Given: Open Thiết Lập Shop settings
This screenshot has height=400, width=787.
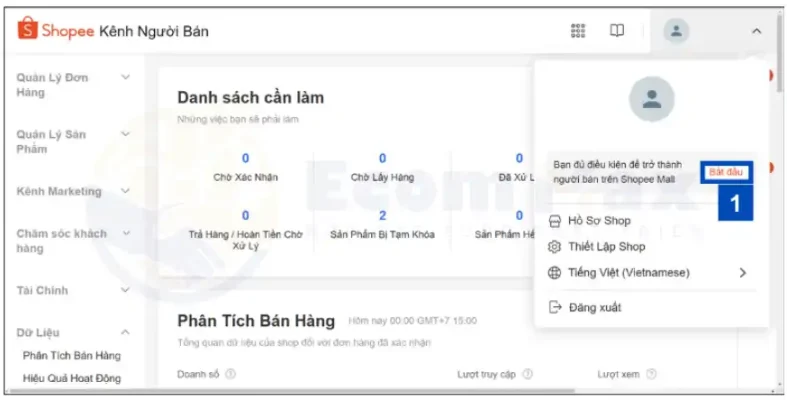Looking at the screenshot, I should pyautogui.click(x=607, y=247).
